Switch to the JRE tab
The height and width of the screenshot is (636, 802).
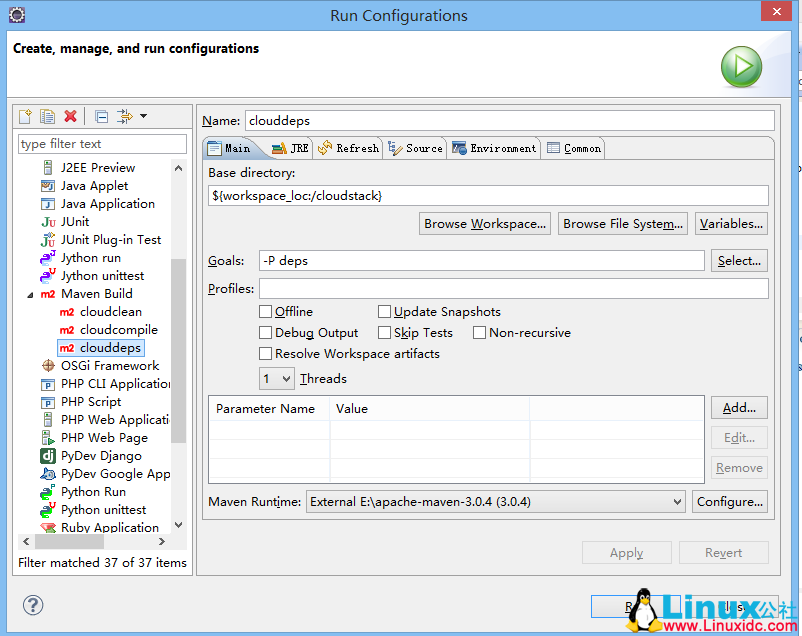click(x=294, y=147)
